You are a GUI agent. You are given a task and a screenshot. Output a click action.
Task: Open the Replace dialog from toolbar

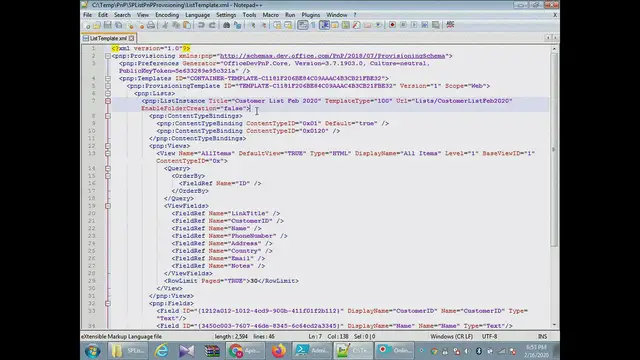pyautogui.click(x=237, y=25)
